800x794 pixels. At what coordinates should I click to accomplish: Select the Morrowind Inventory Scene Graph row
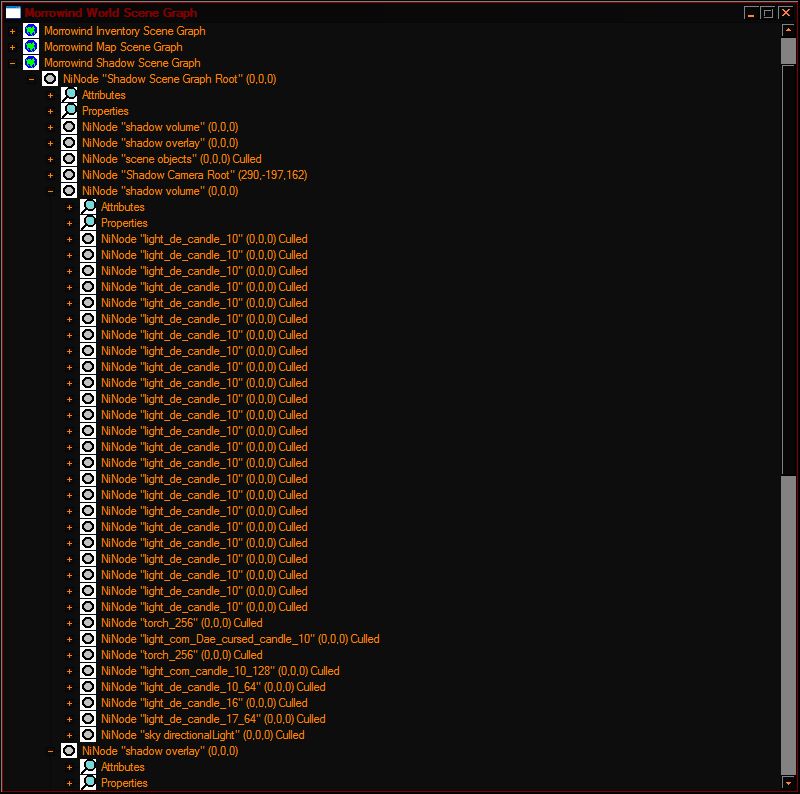[124, 31]
